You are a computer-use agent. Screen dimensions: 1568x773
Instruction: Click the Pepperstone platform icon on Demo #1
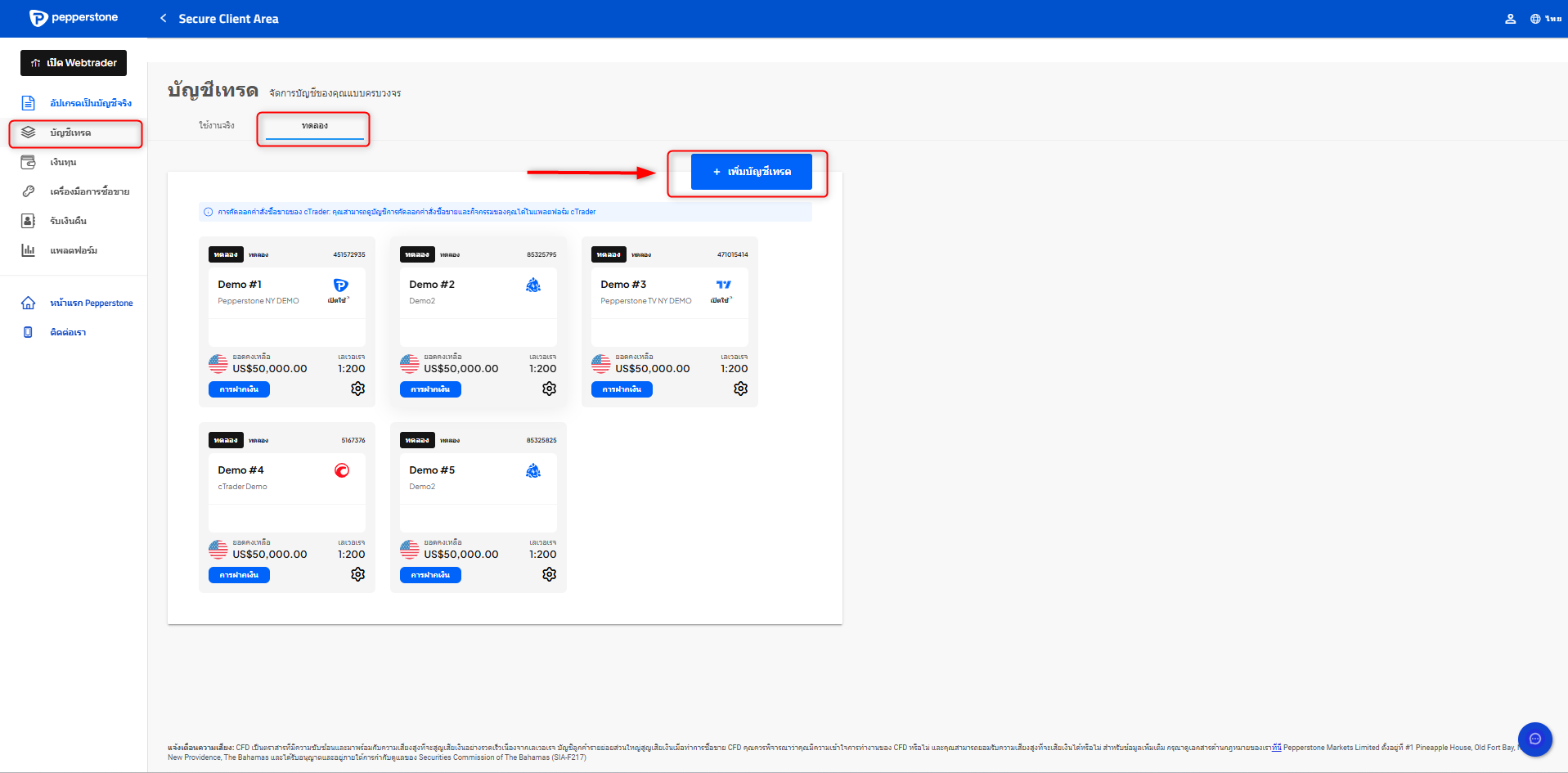pos(340,285)
